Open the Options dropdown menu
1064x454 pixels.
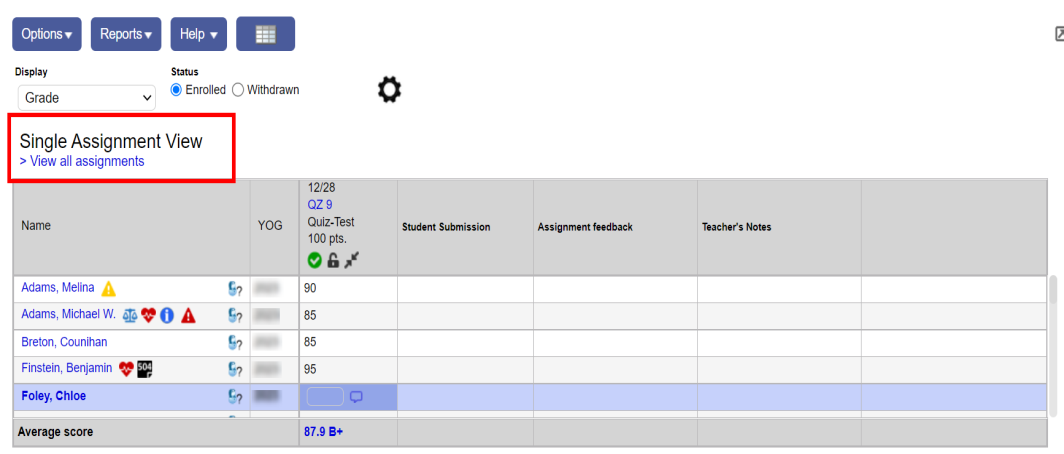[47, 34]
